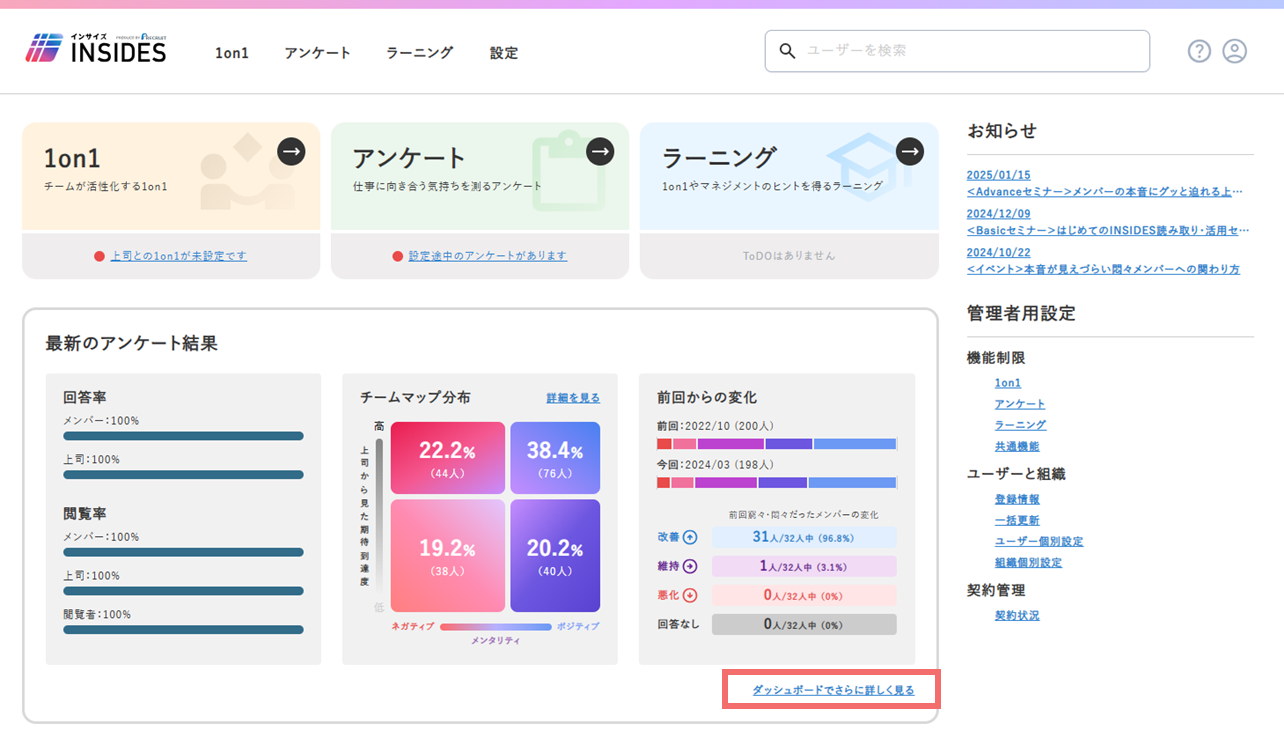
Task: Click the 悪化 down-arrow icon
Action: (689, 595)
